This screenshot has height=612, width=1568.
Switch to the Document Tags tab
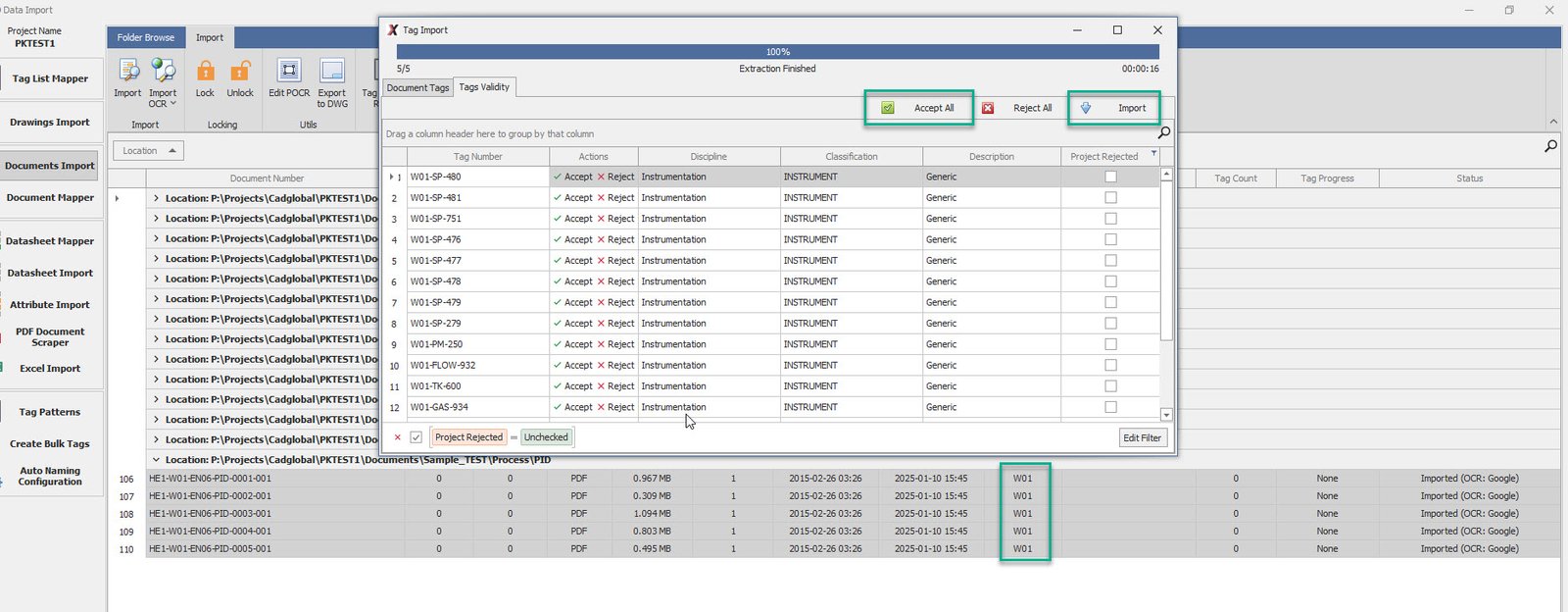[417, 87]
